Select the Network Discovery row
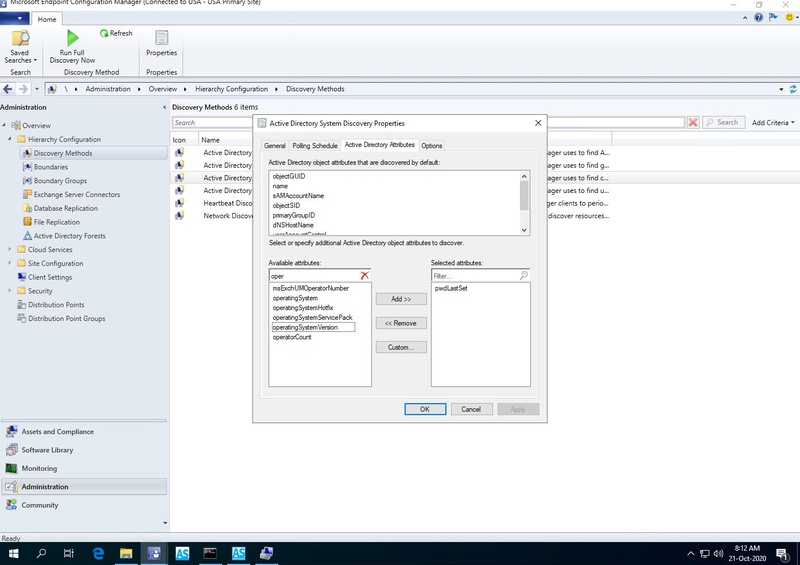 click(x=228, y=216)
